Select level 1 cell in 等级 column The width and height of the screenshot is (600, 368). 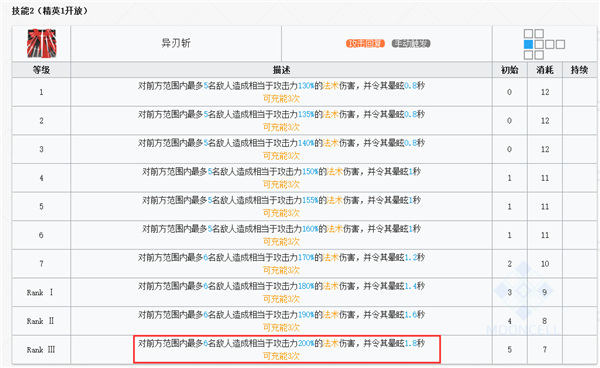41,92
